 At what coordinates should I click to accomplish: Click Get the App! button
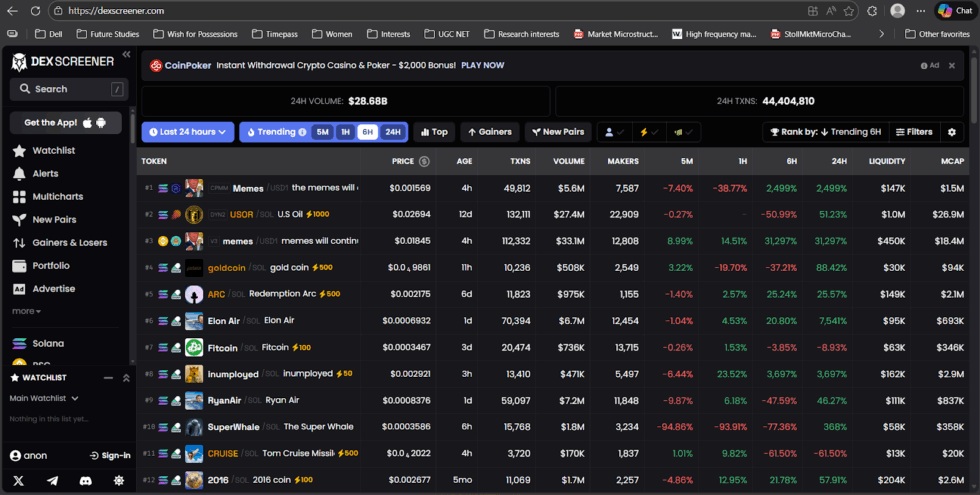(65, 122)
